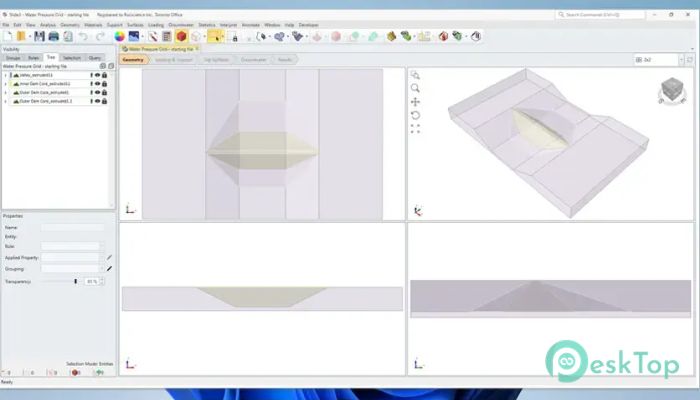Create a new file from toolbar
The height and width of the screenshot is (400, 700).
(x=8, y=36)
